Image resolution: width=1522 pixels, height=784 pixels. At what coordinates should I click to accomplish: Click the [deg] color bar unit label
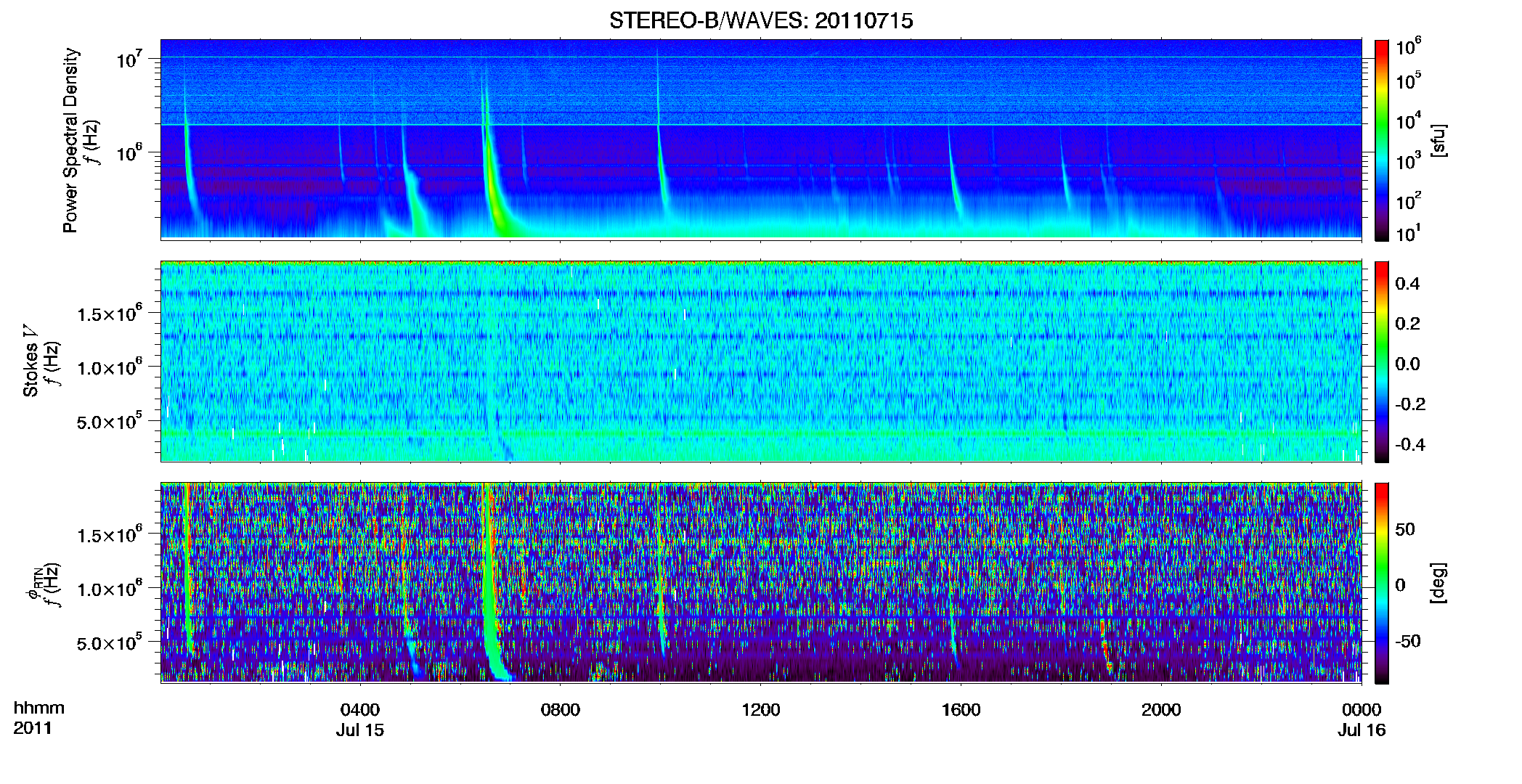[1437, 583]
